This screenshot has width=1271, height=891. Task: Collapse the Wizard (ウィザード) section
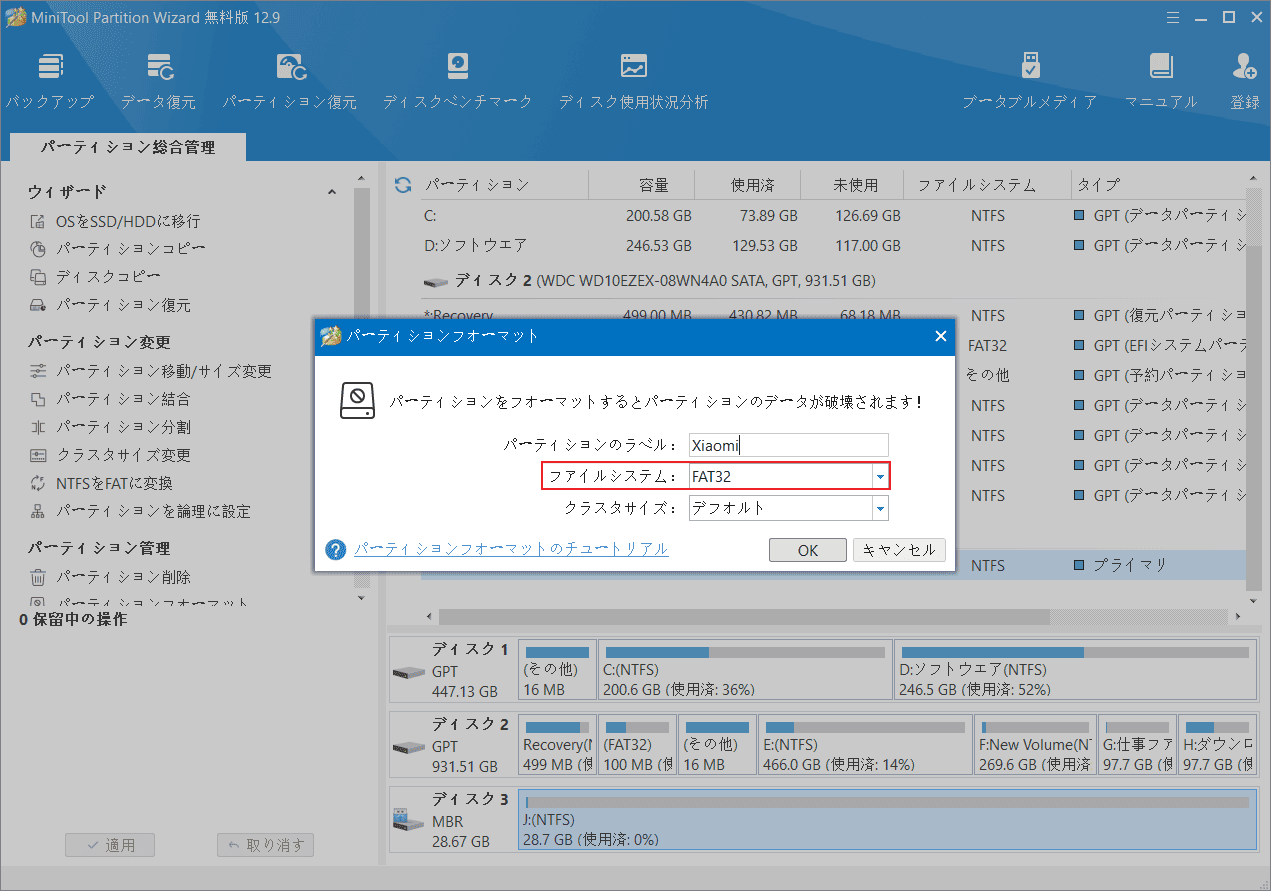[332, 192]
